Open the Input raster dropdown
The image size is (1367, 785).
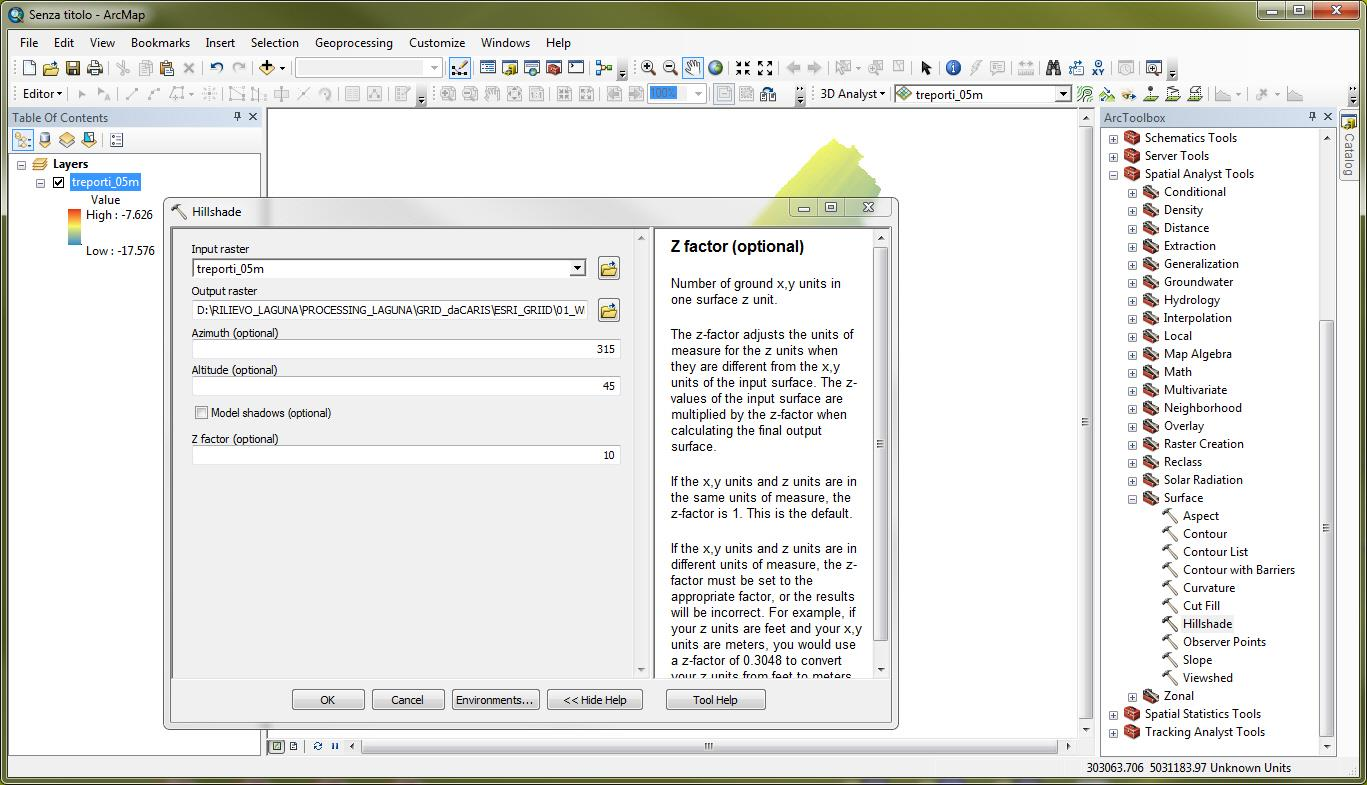tap(577, 268)
